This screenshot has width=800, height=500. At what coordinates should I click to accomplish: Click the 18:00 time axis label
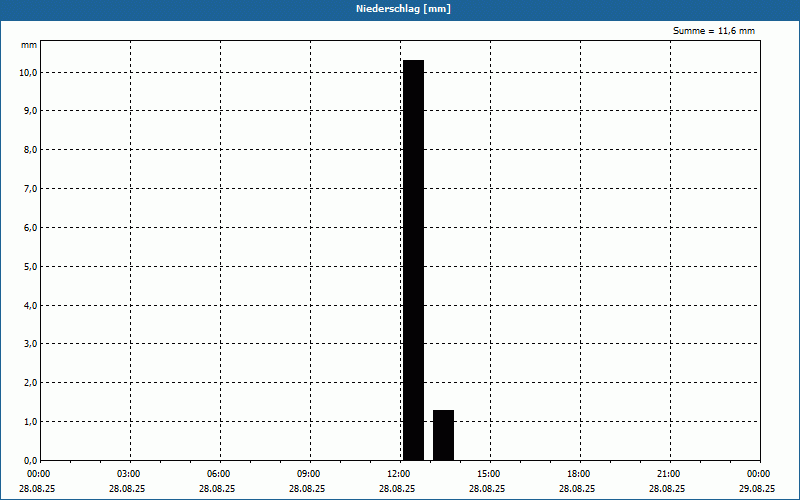579,474
